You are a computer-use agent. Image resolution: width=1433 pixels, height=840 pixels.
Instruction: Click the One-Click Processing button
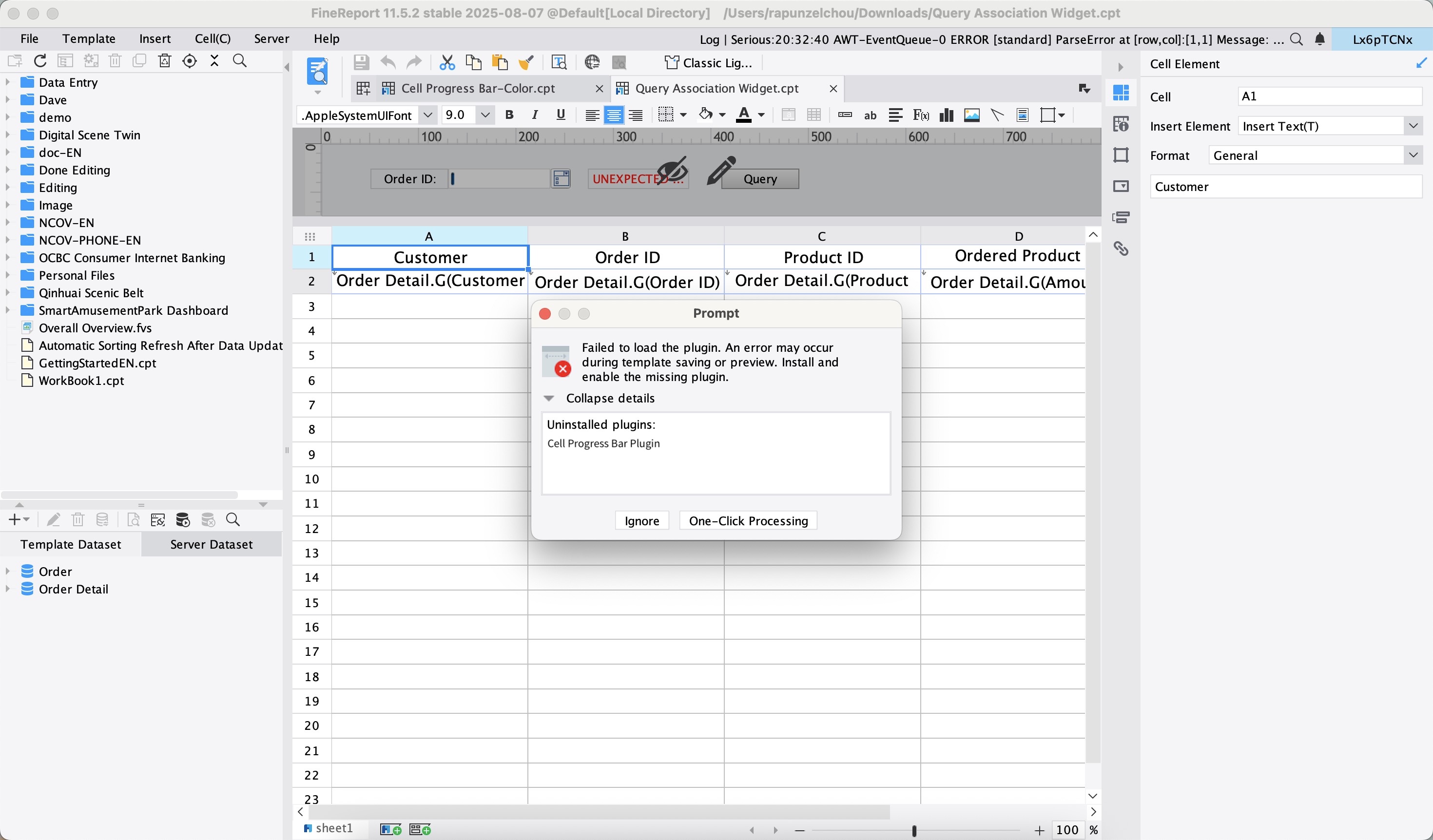pyautogui.click(x=748, y=520)
